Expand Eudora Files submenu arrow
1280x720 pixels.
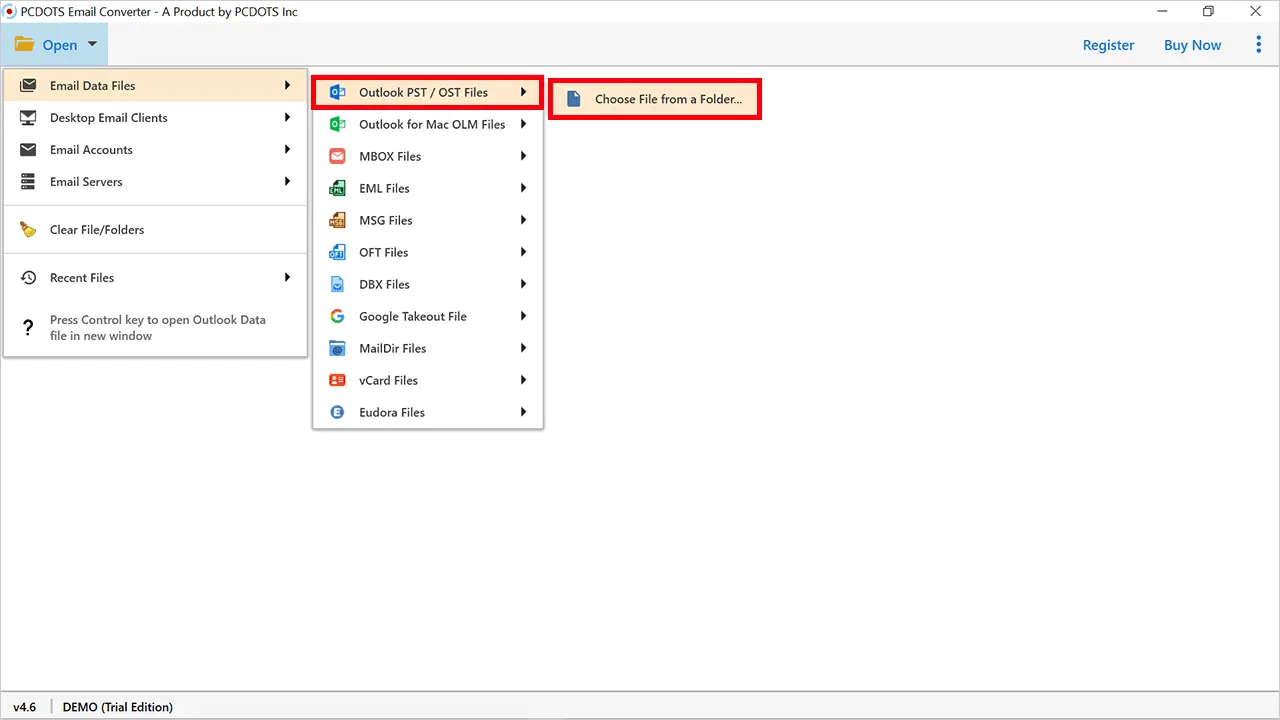click(523, 413)
